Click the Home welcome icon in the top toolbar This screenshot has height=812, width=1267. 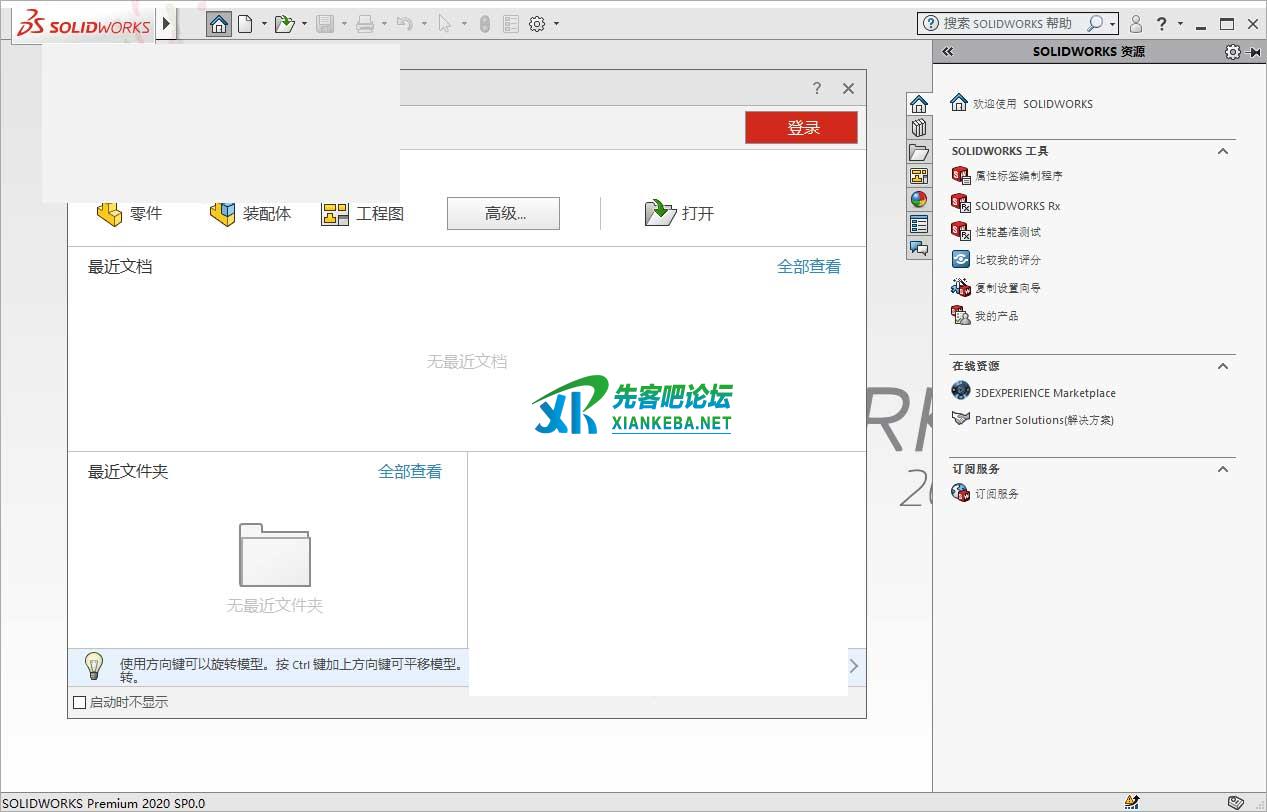click(218, 24)
